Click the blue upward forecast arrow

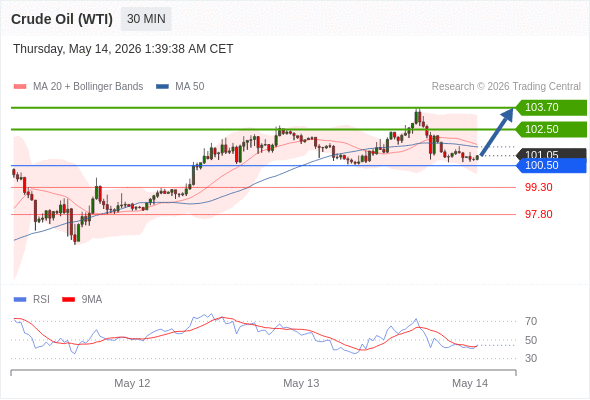coord(497,131)
